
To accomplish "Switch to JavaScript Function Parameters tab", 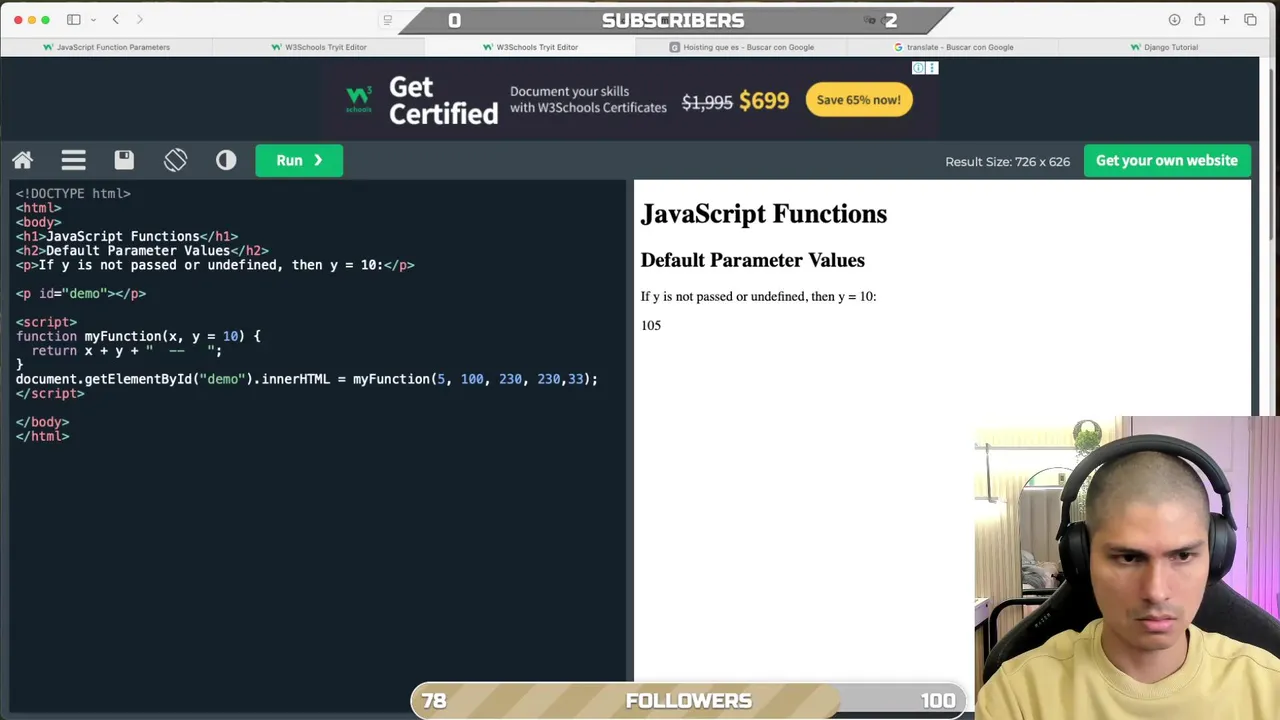I will click(106, 47).
